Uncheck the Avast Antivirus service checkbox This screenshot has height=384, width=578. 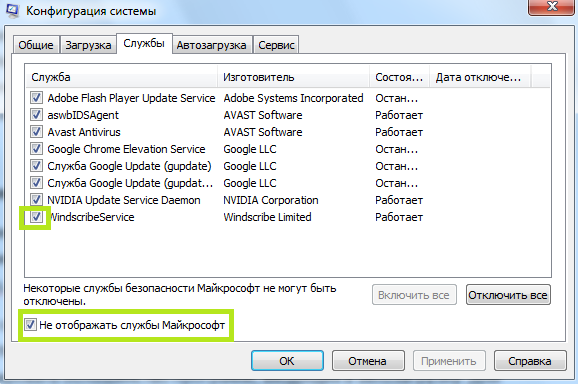click(36, 132)
